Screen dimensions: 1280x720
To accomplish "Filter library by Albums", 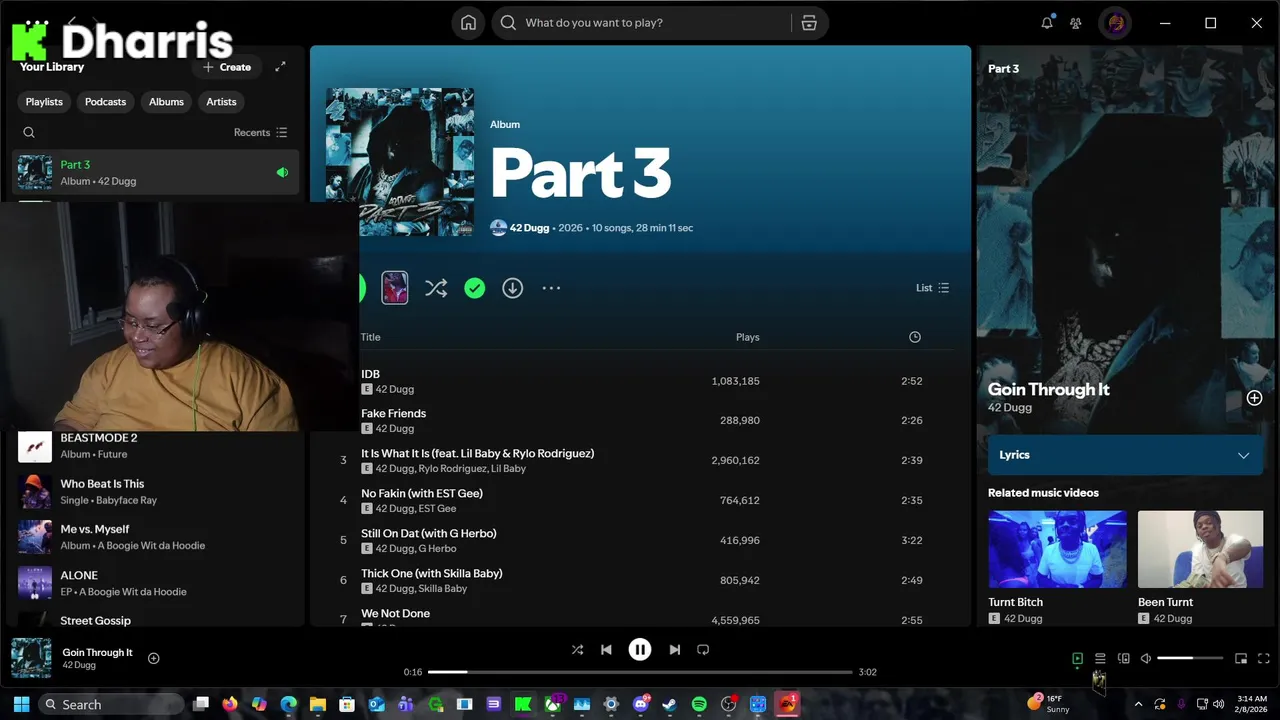I will pyautogui.click(x=166, y=102).
